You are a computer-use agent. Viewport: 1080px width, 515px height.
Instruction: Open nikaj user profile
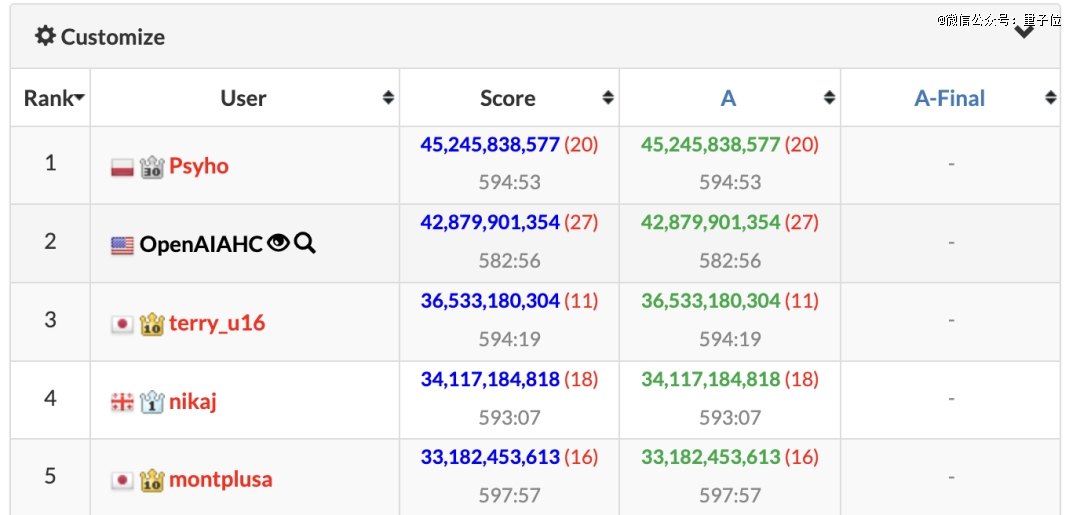coord(192,401)
